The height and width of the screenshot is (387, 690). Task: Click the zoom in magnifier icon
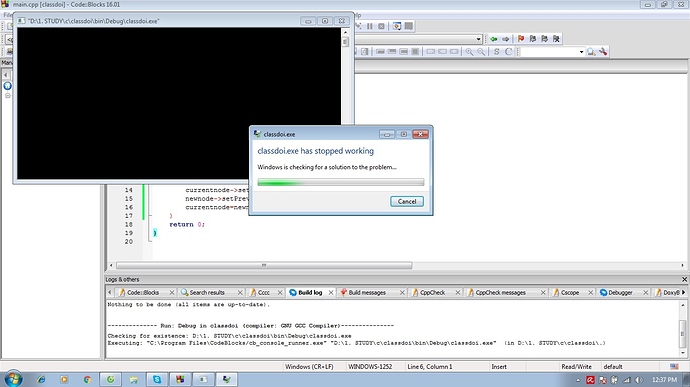tap(470, 52)
